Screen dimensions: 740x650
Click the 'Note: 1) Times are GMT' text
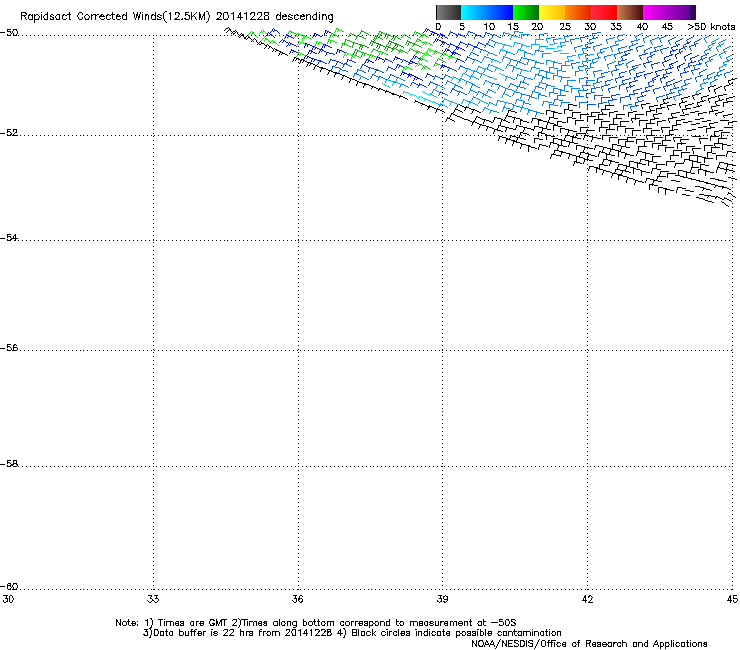[172, 623]
